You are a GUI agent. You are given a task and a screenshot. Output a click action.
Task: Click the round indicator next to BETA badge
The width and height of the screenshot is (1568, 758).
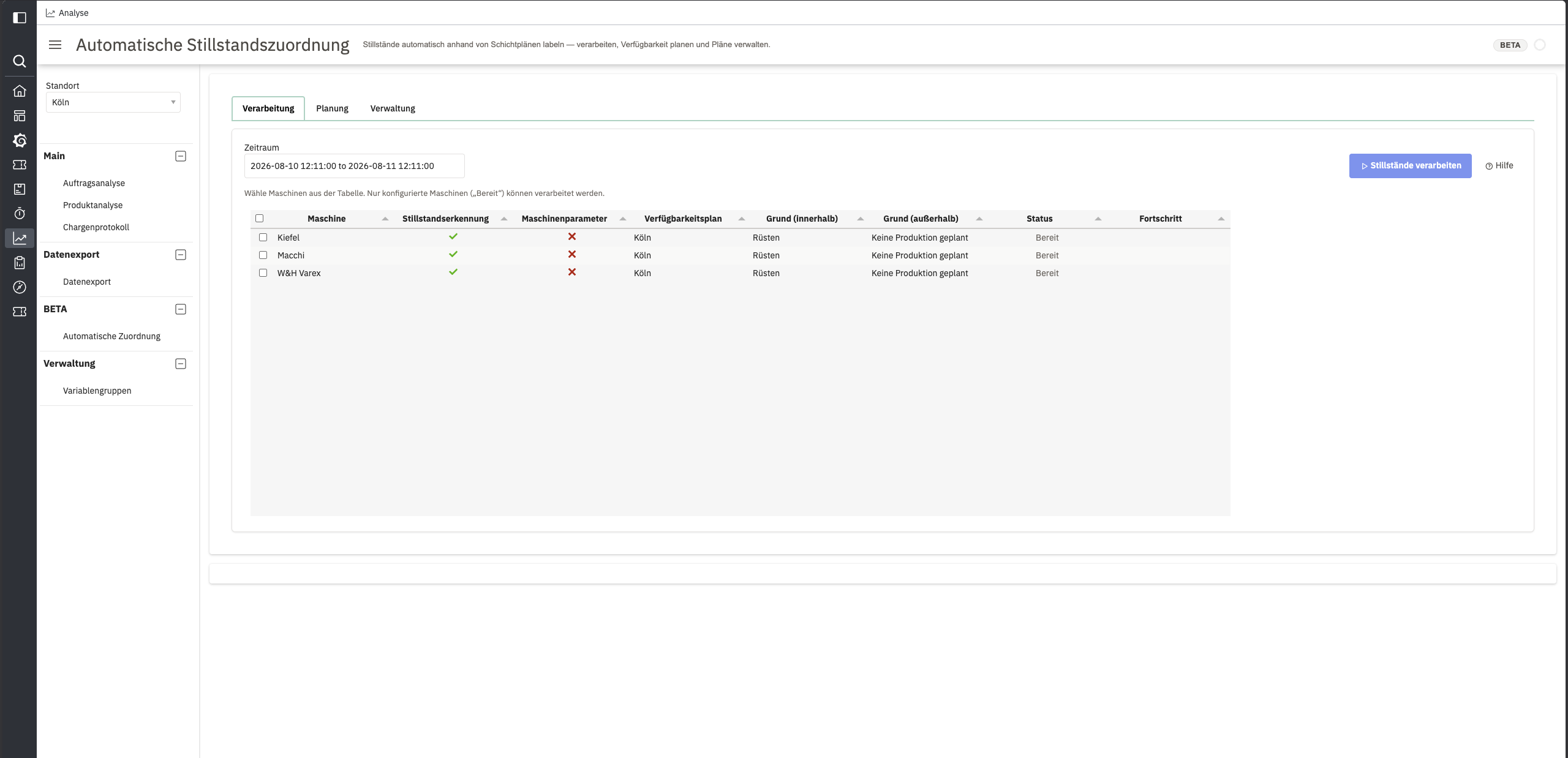pos(1540,45)
